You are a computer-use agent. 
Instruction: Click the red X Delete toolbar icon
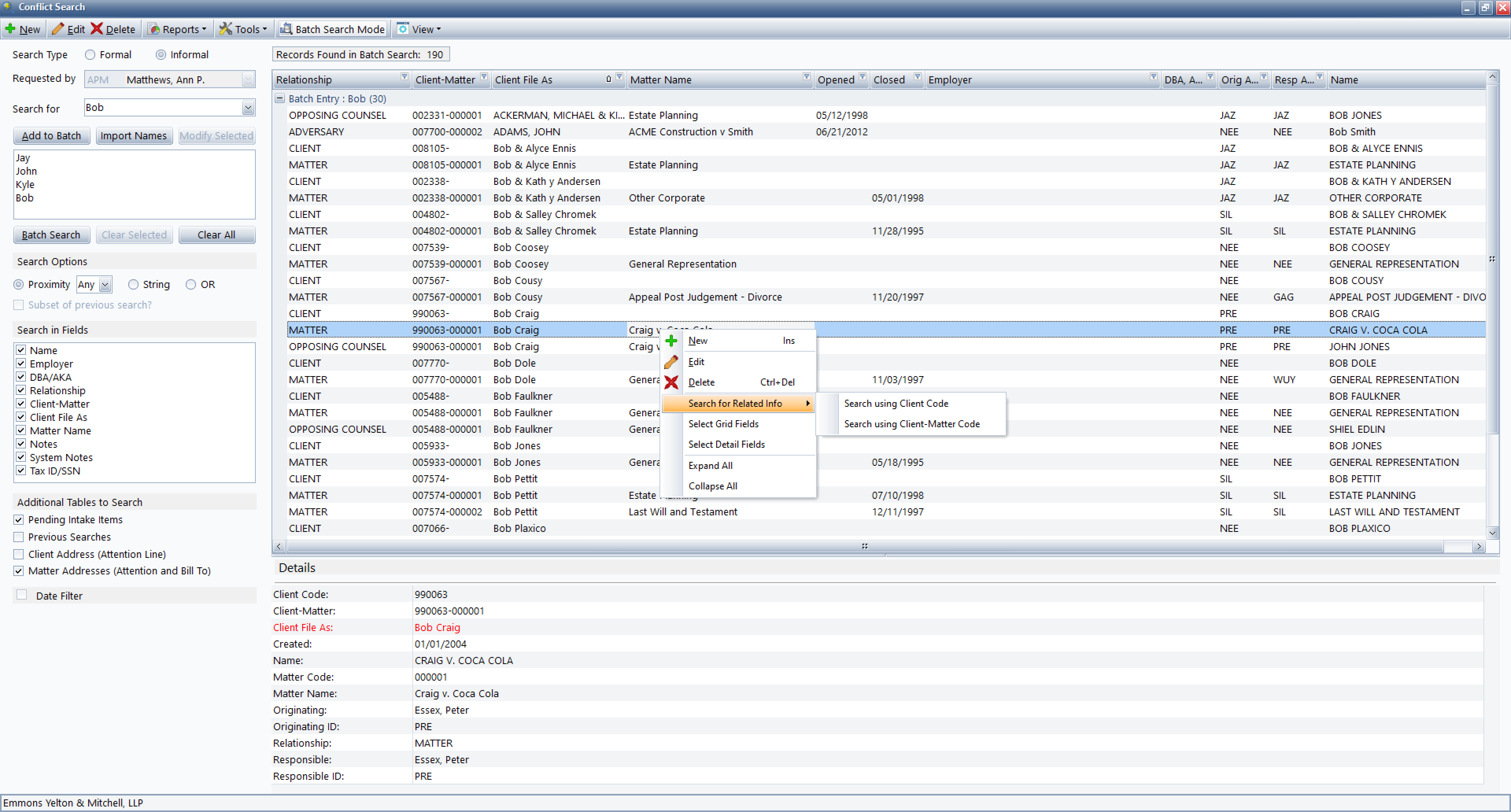click(97, 29)
